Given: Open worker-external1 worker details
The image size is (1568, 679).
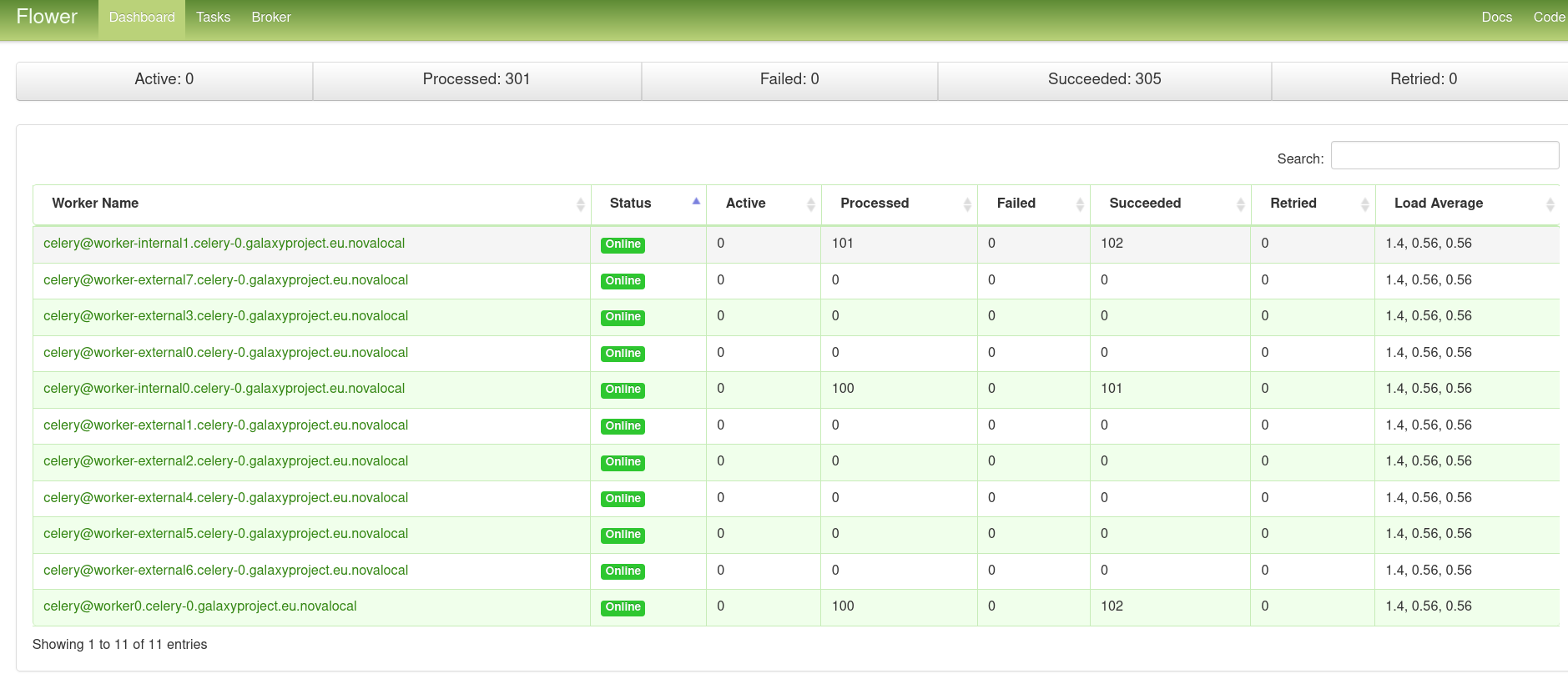Looking at the screenshot, I should pos(225,425).
